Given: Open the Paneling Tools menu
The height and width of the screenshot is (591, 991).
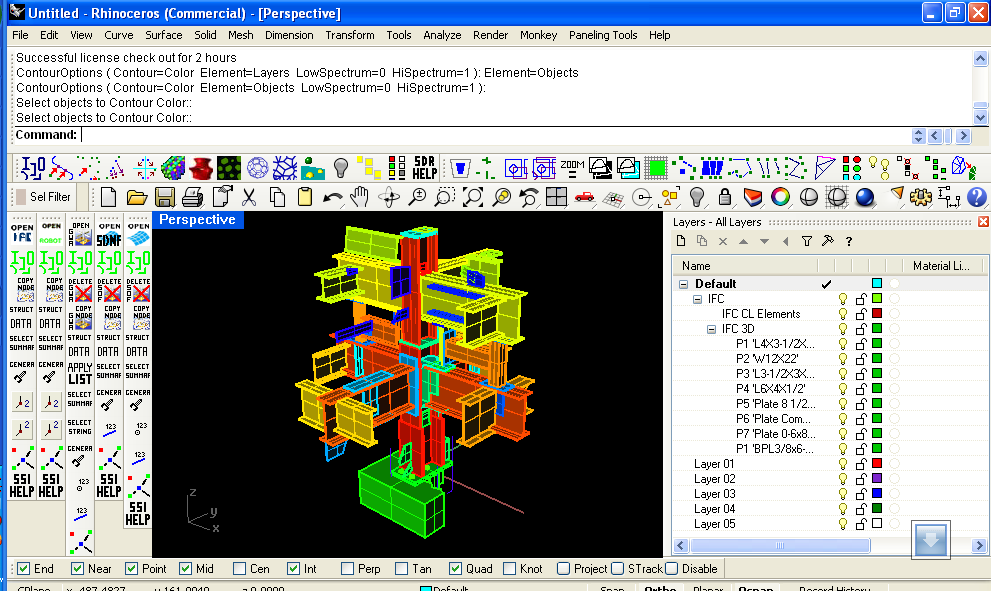Looking at the screenshot, I should [603, 35].
